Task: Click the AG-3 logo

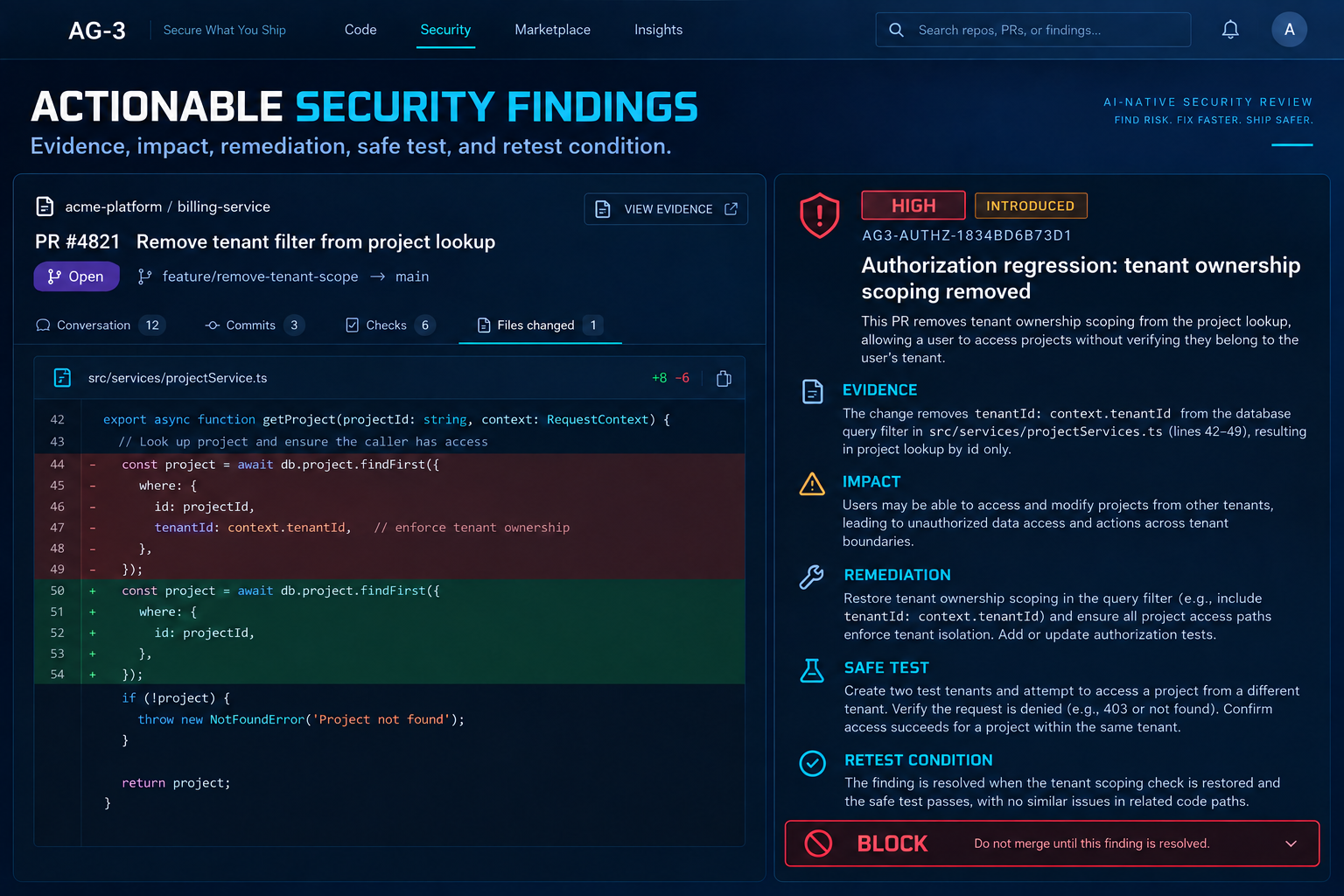Action: [x=97, y=31]
